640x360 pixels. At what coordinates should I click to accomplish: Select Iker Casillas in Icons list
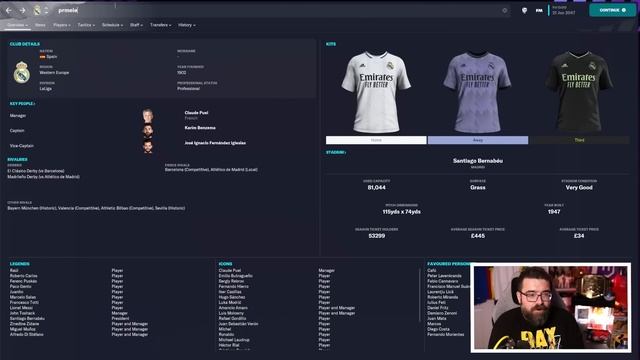pyautogui.click(x=230, y=292)
